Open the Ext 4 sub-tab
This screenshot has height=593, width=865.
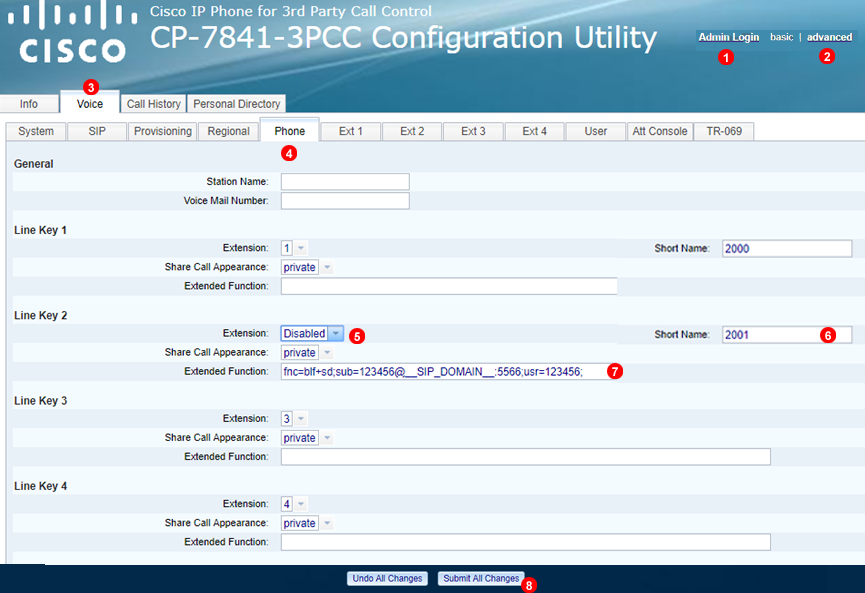(x=535, y=131)
